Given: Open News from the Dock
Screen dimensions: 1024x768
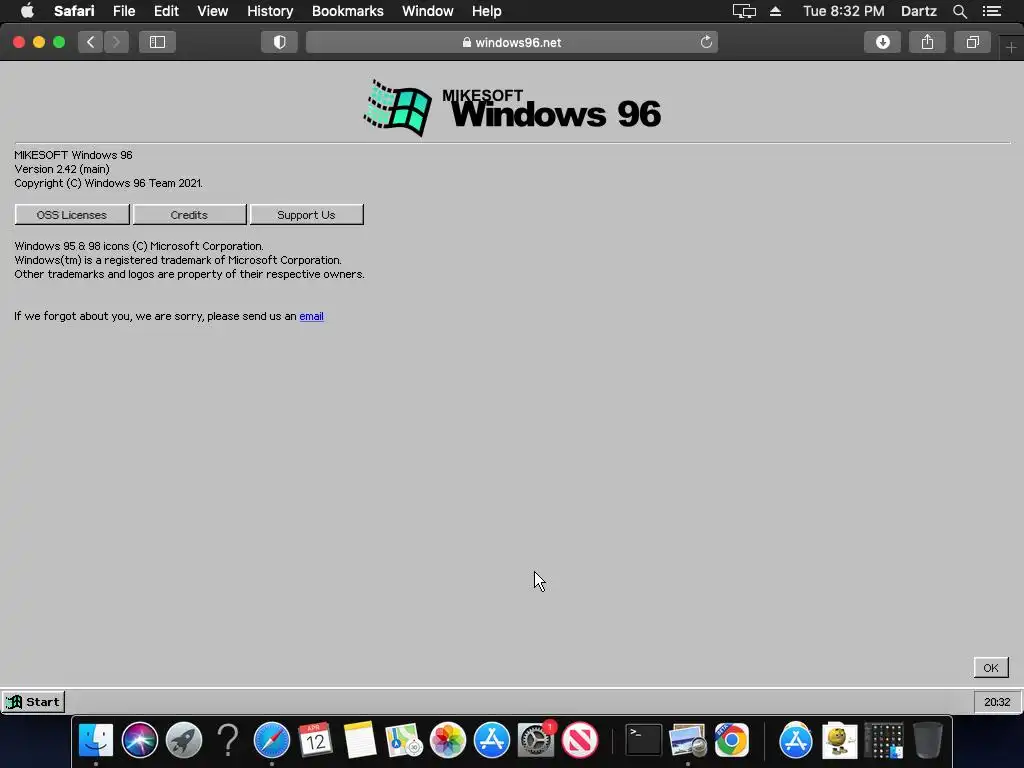Looking at the screenshot, I should coord(580,740).
